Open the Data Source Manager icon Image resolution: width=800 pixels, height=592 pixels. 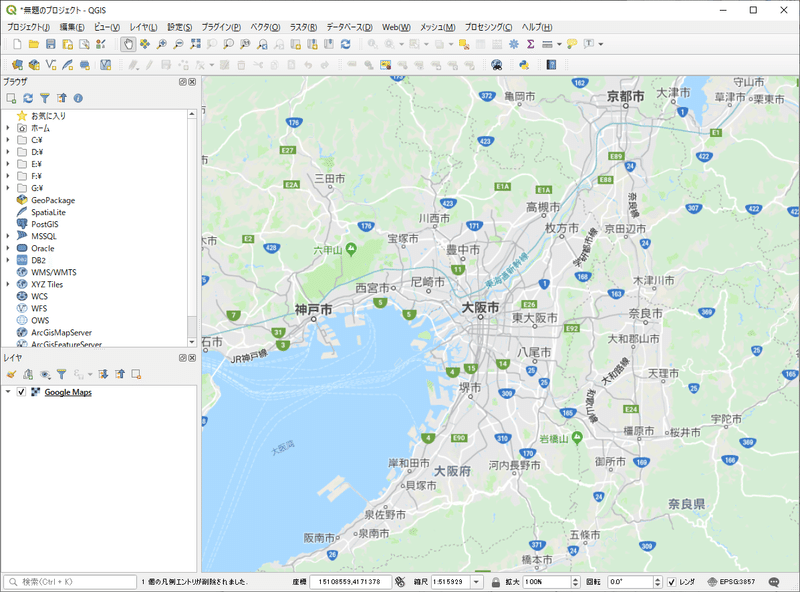coord(17,65)
